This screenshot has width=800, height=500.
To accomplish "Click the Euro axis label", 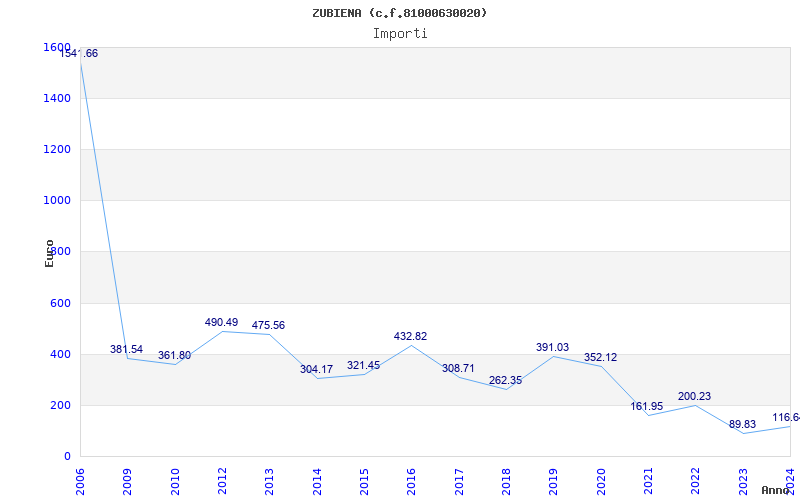I will 49,254.
